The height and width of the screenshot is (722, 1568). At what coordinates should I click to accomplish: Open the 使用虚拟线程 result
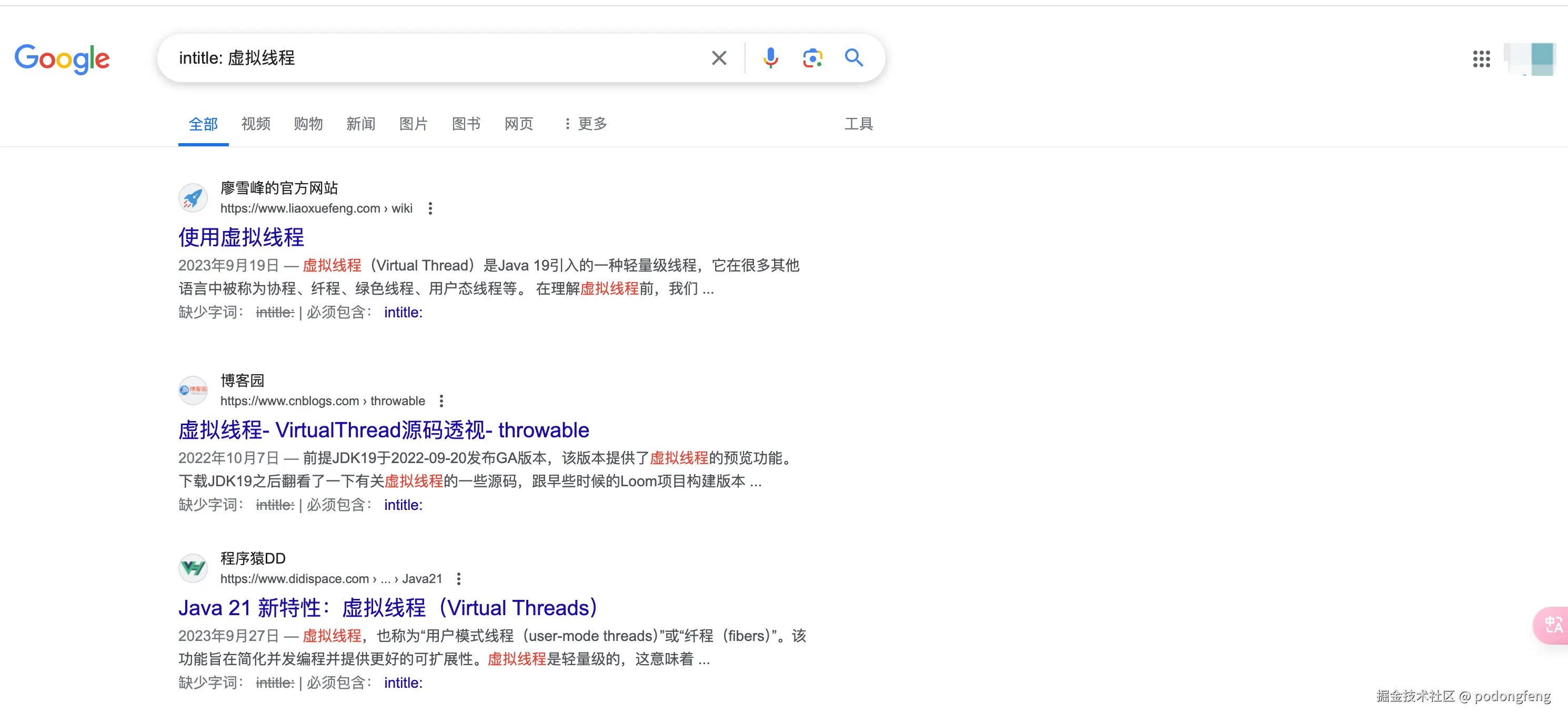(241, 237)
